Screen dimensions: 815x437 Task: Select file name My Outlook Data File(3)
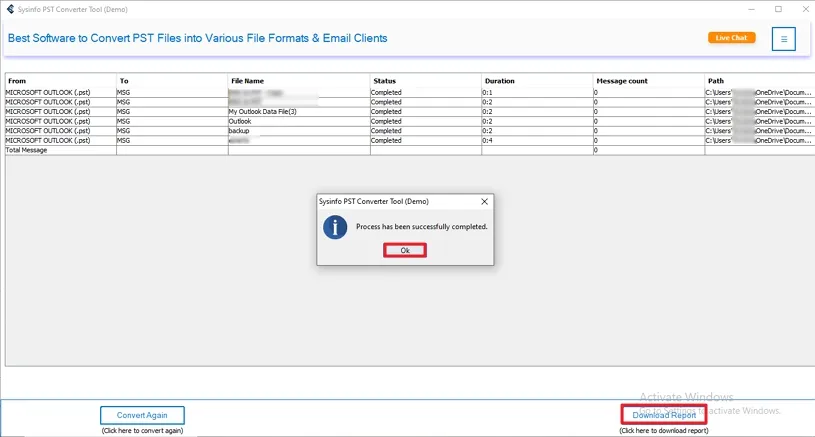click(x=299, y=112)
